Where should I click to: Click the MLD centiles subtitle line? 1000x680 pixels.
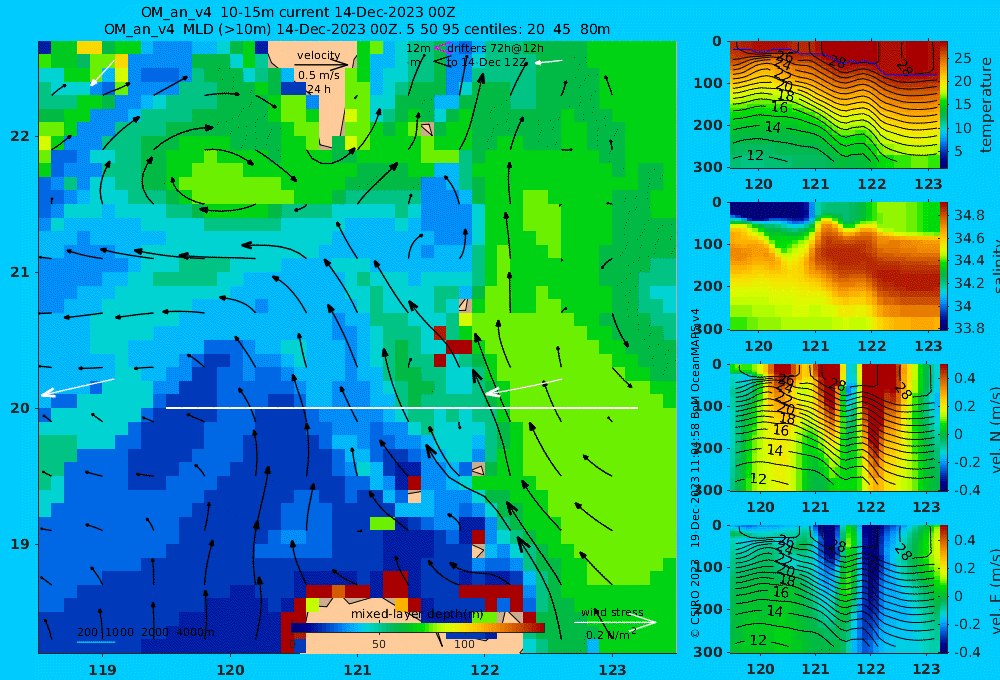tap(357, 29)
